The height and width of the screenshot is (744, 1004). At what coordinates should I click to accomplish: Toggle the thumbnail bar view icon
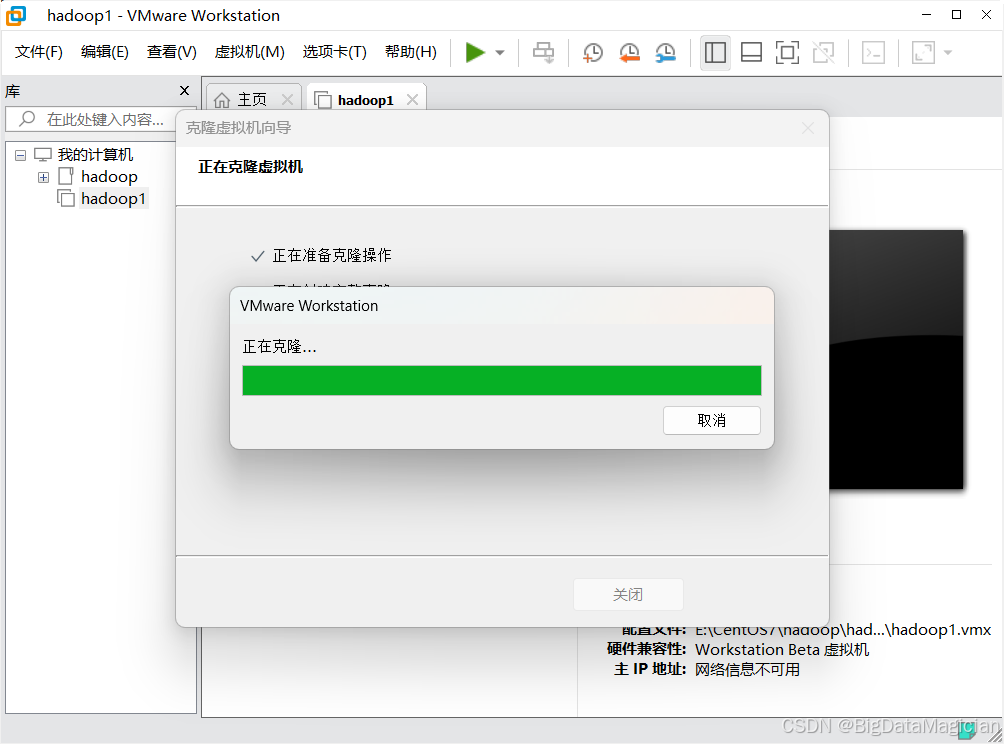(751, 53)
